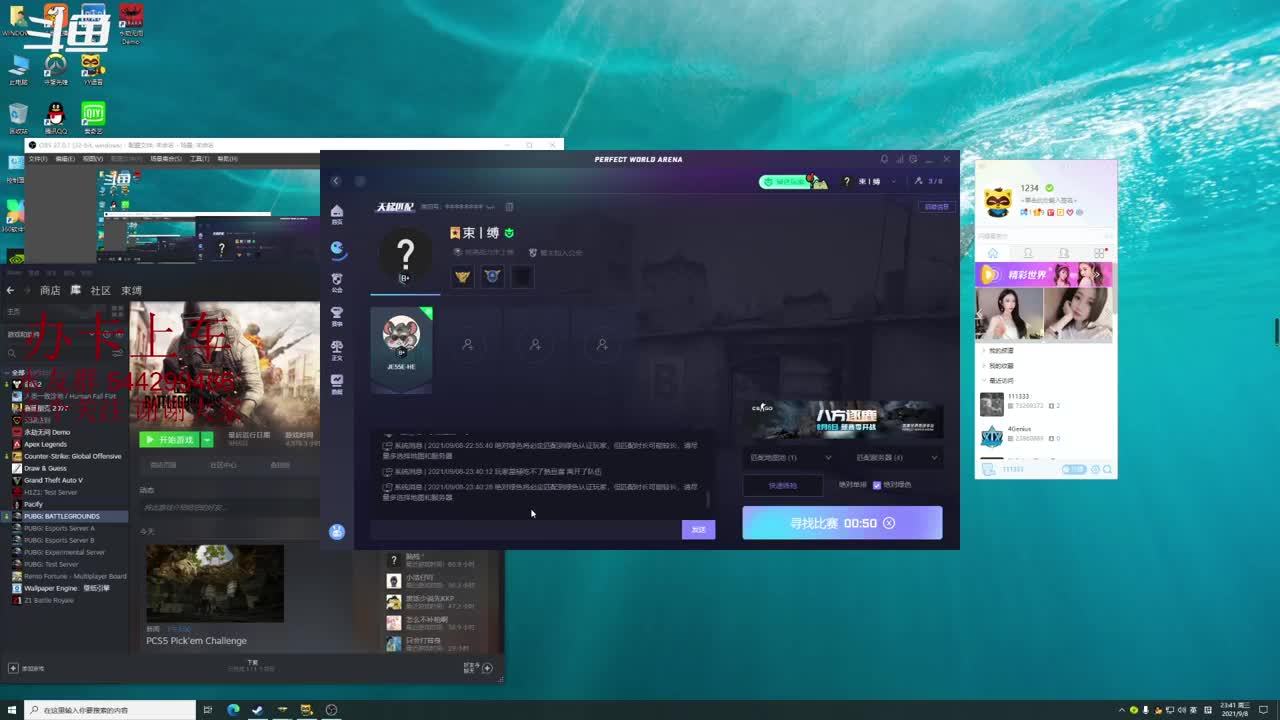Image resolution: width=1280 pixels, height=720 pixels.
Task: Toggle the 绝对绿色 checkbox
Action: pyautogui.click(x=877, y=485)
